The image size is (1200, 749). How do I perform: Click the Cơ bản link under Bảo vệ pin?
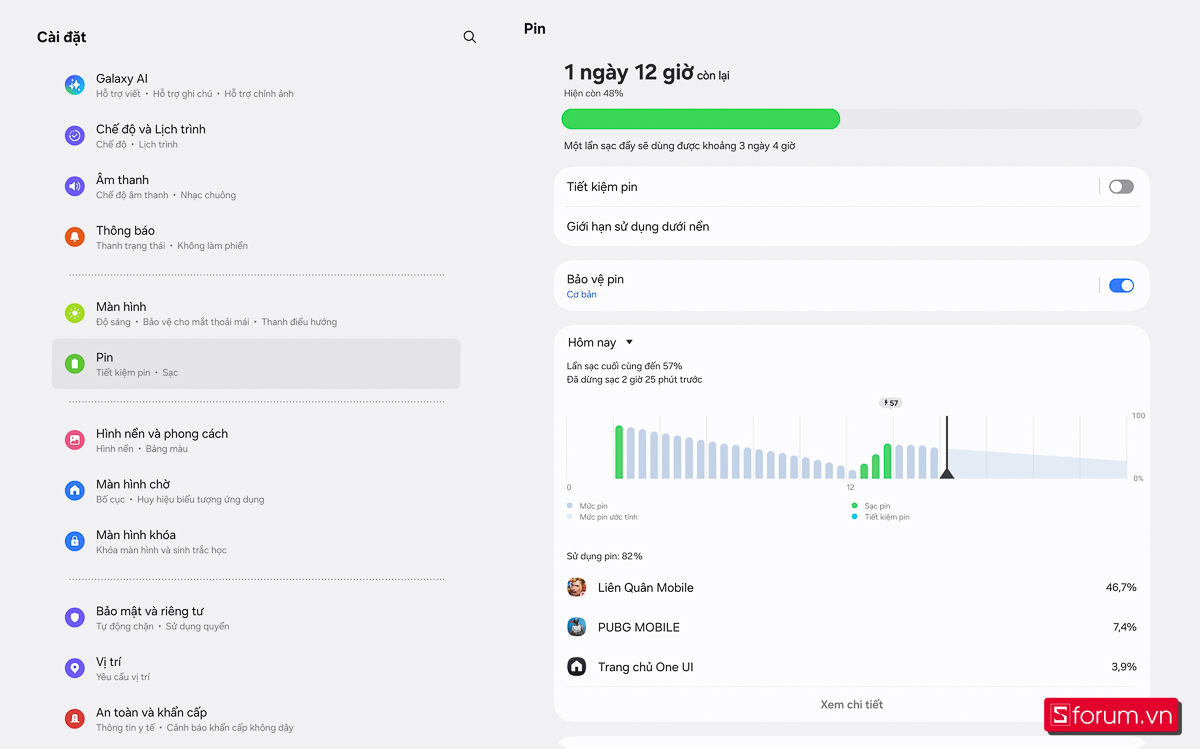pos(581,295)
